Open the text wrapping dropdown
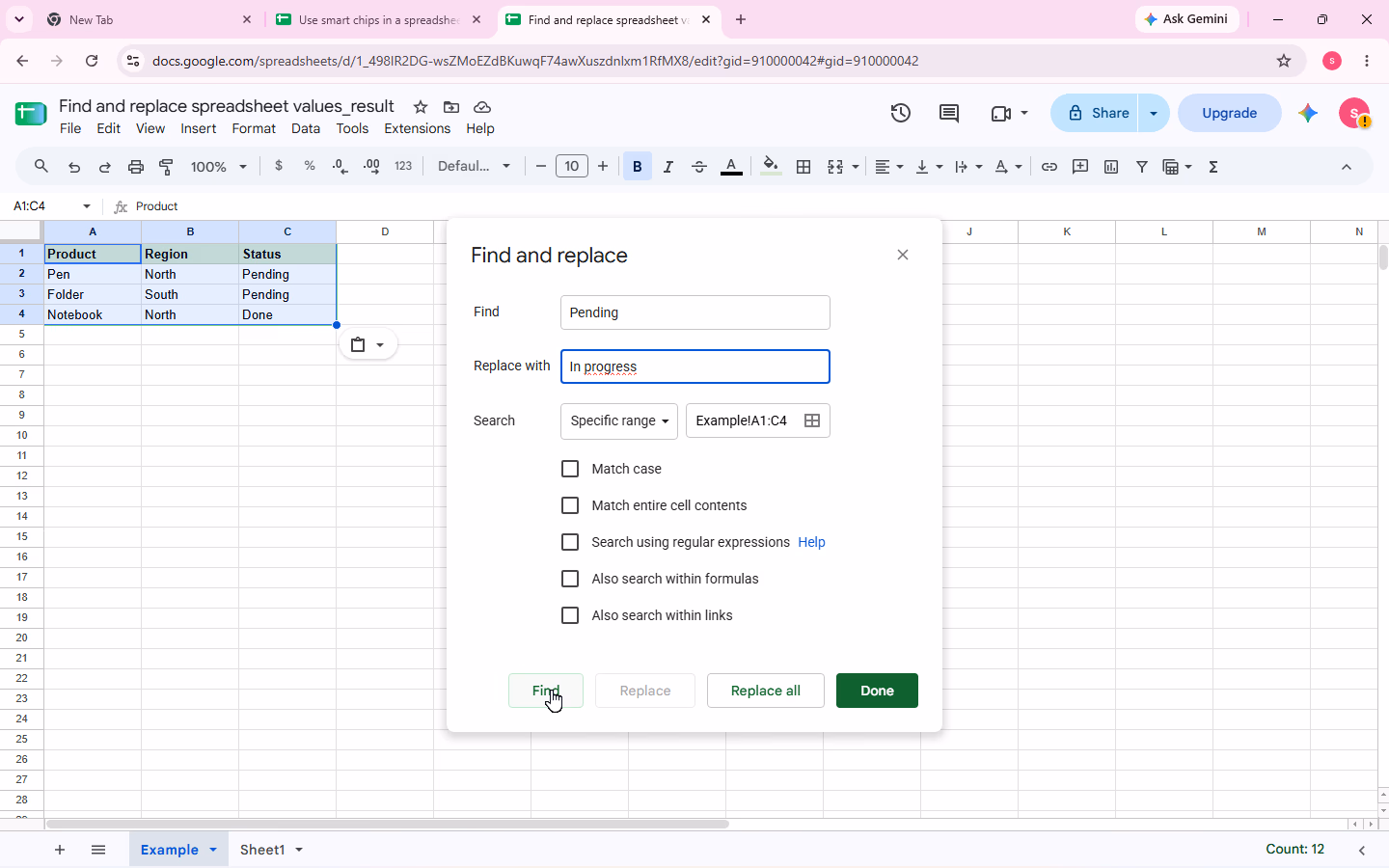This screenshot has width=1389, height=868. pyautogui.click(x=968, y=167)
